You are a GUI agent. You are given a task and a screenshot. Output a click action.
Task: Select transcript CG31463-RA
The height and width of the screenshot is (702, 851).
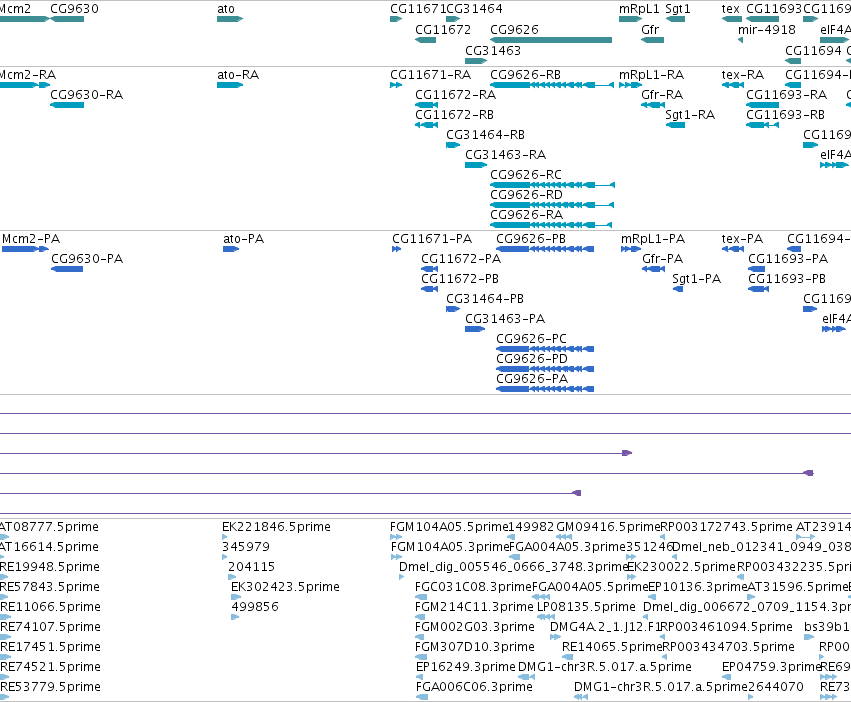476,165
